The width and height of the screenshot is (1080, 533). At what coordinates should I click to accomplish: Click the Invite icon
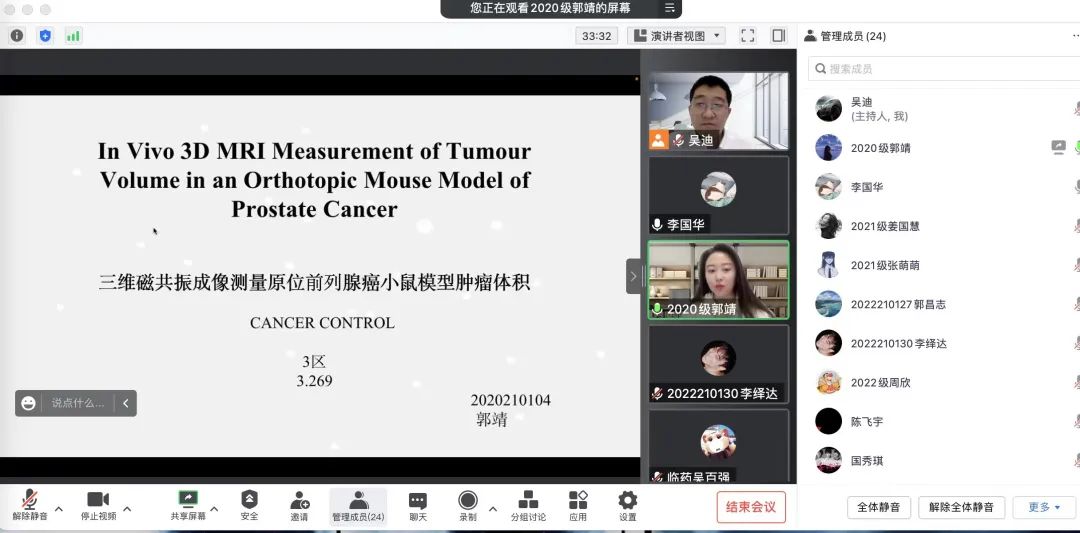(x=299, y=506)
